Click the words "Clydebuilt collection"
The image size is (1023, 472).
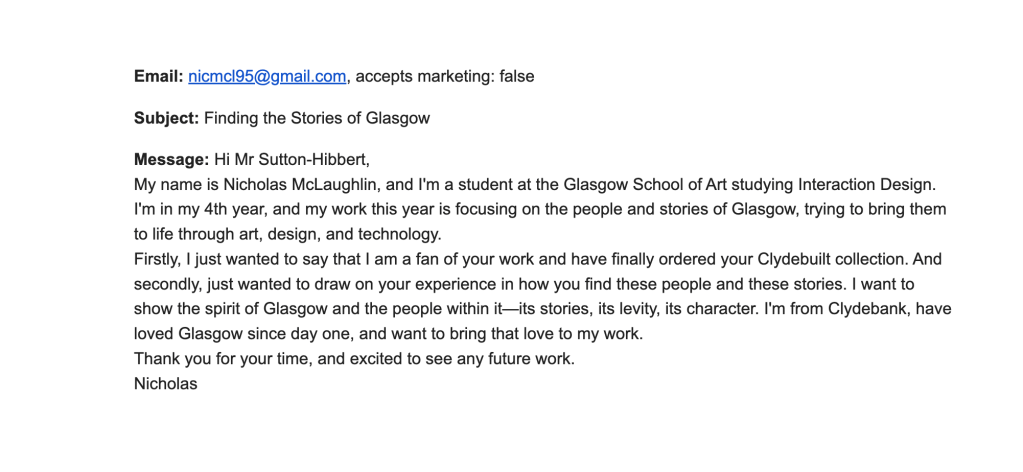coord(811,260)
